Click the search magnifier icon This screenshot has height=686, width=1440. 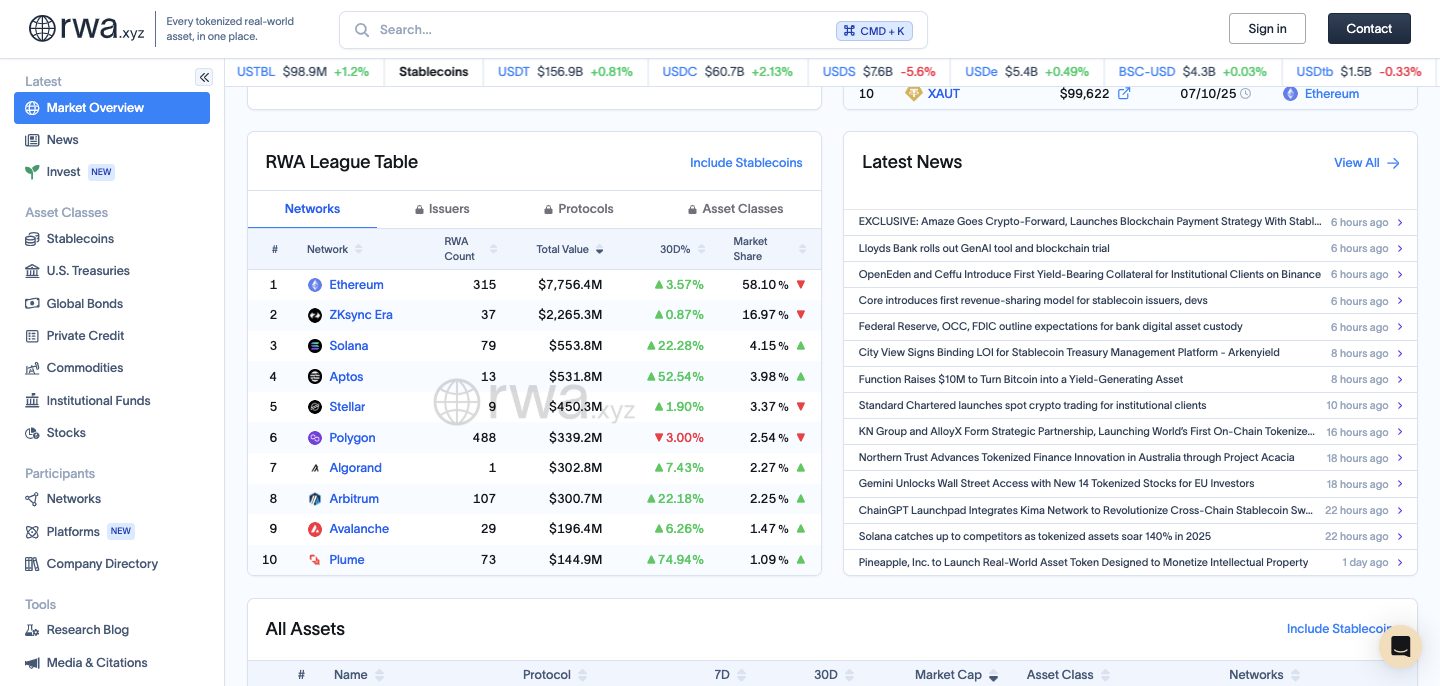(x=362, y=30)
